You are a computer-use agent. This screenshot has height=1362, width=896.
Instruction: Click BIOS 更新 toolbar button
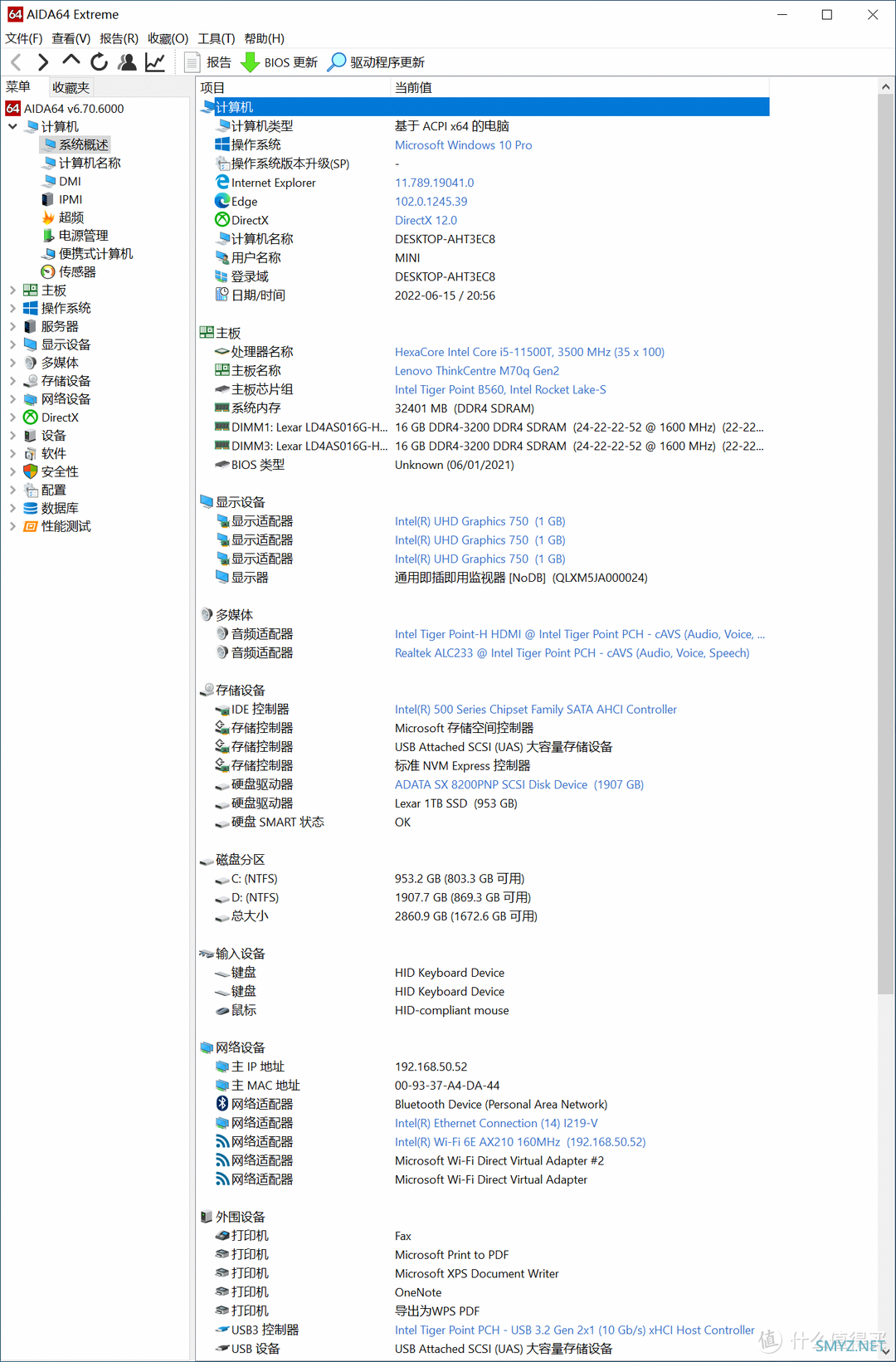click(280, 62)
